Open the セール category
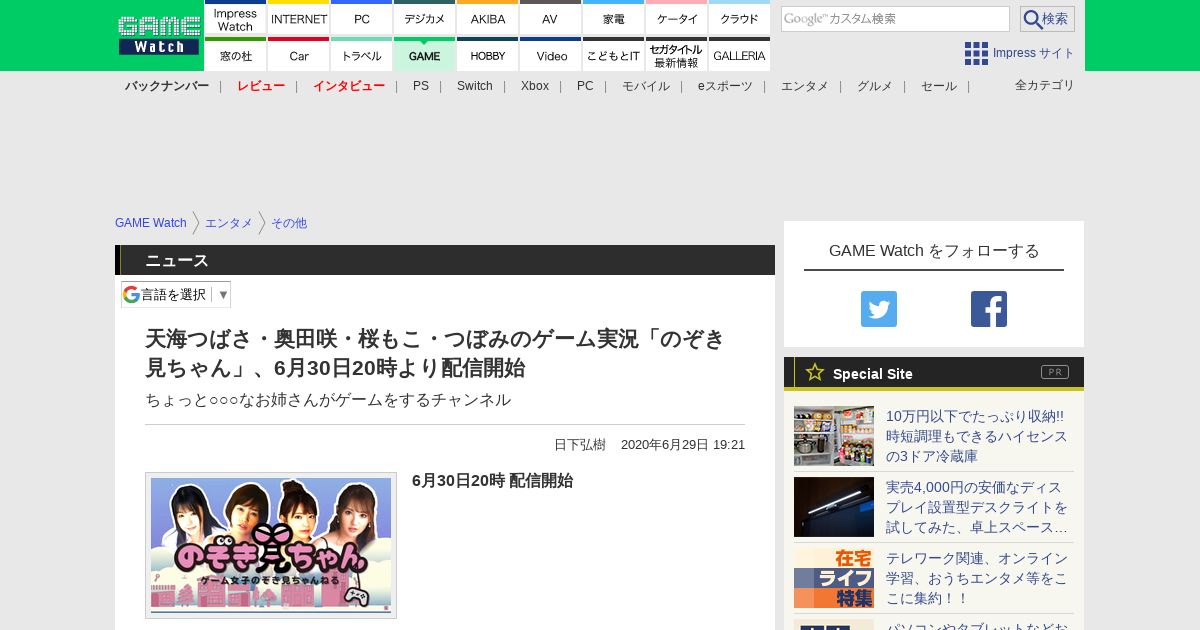The image size is (1200, 630). (x=939, y=86)
